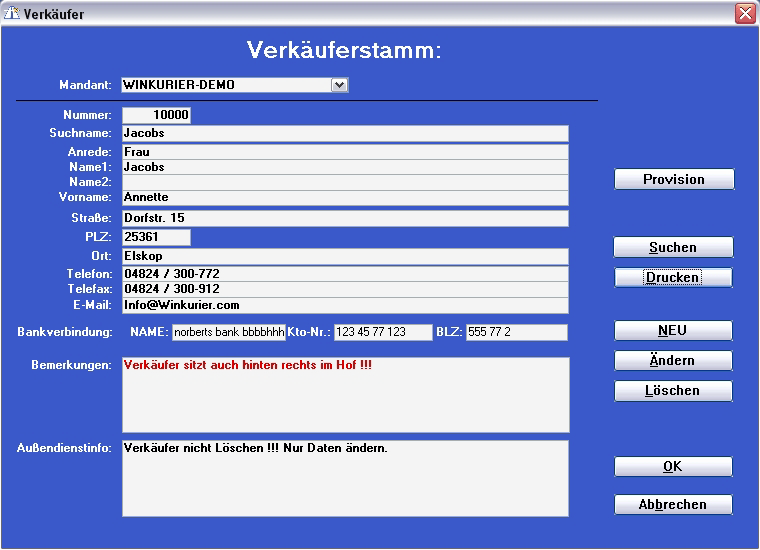Click into the Nummer field

pyautogui.click(x=156, y=116)
